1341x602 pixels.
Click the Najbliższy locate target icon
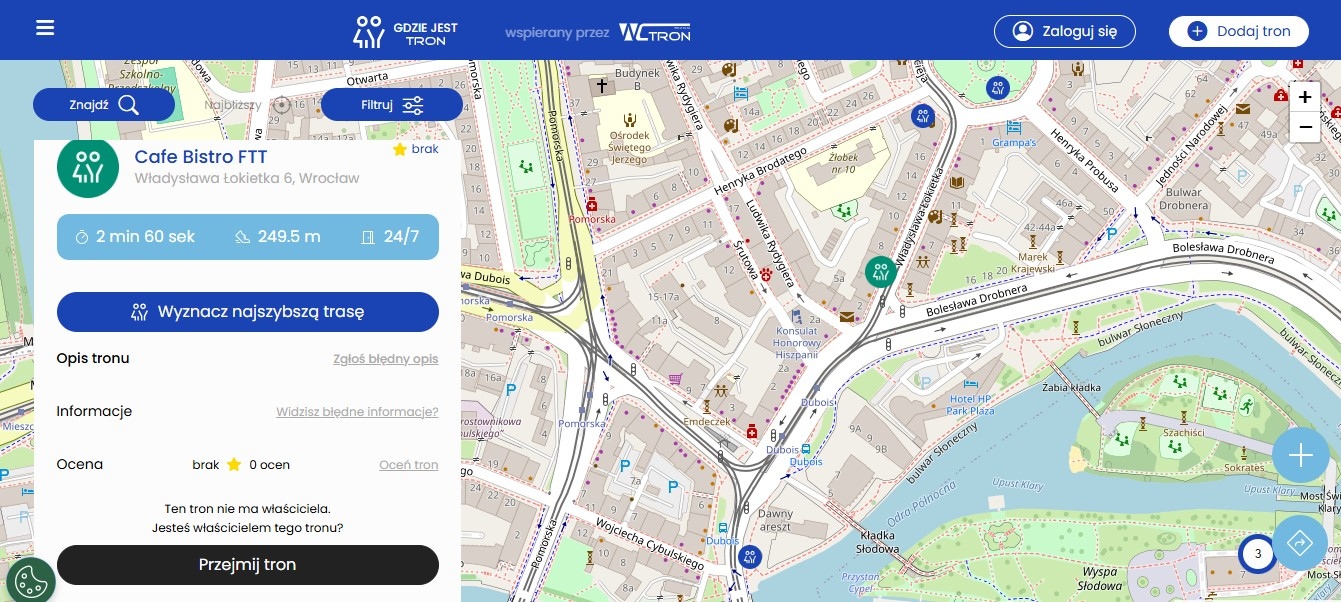click(282, 104)
